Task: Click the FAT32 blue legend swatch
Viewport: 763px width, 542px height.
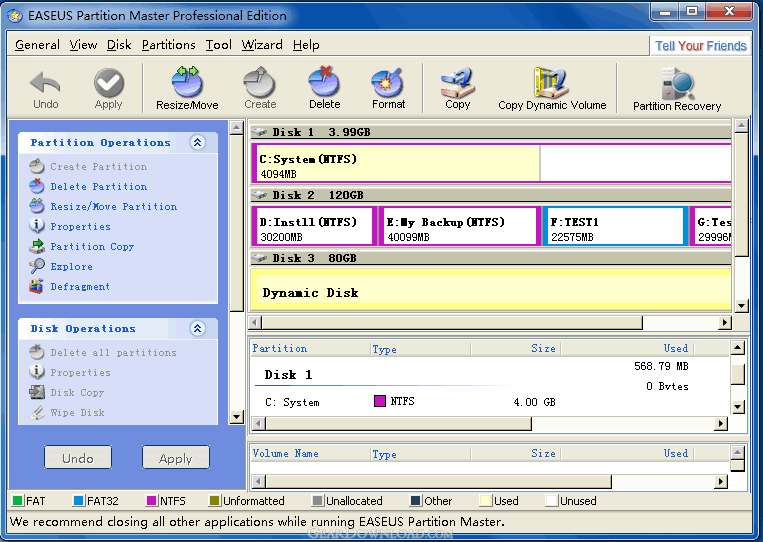Action: click(78, 501)
